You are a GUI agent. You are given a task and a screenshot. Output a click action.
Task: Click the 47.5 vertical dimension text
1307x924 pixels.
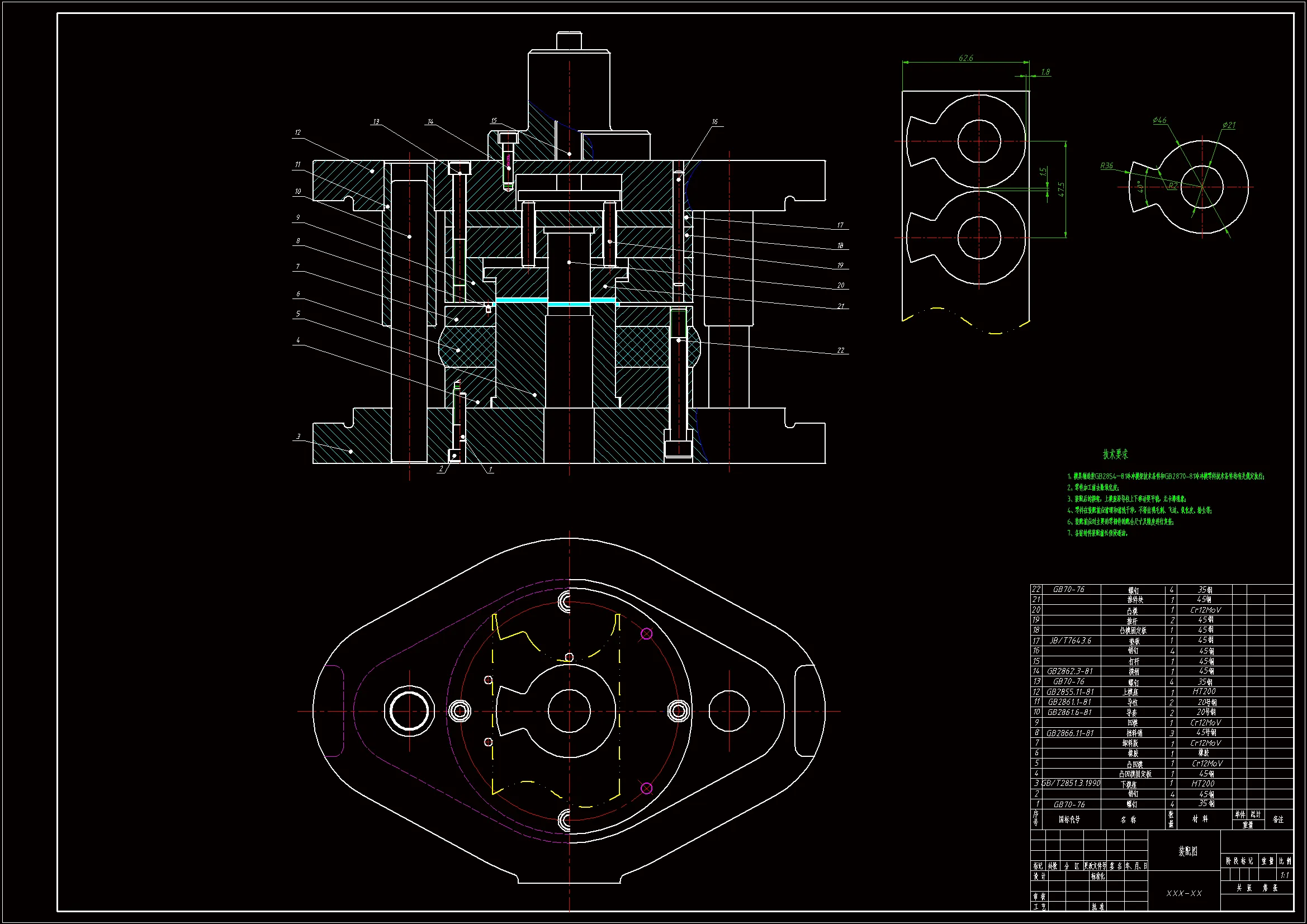(x=1061, y=189)
